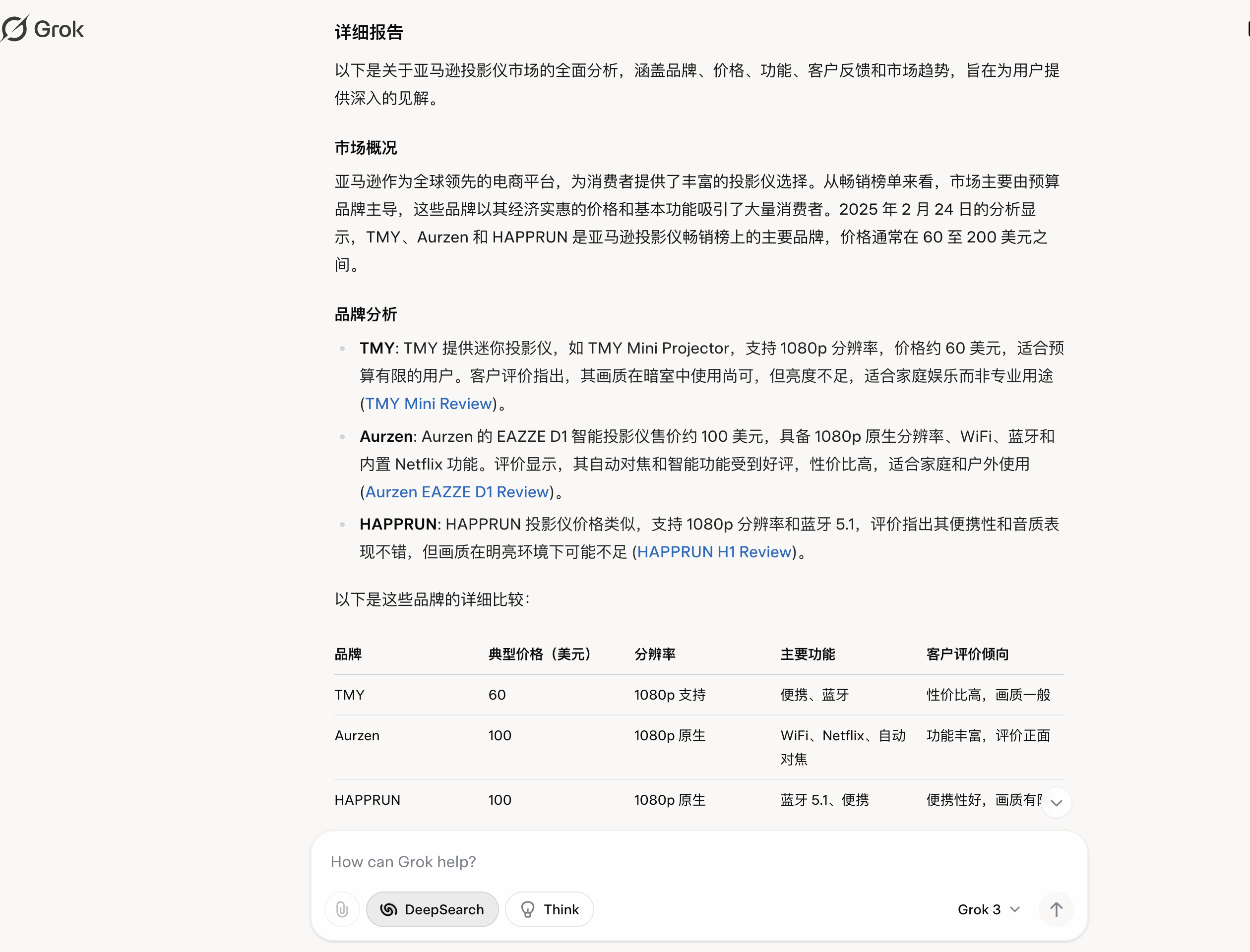Image resolution: width=1250 pixels, height=952 pixels.
Task: Click the price 100 in the Aurzen row
Action: point(500,735)
